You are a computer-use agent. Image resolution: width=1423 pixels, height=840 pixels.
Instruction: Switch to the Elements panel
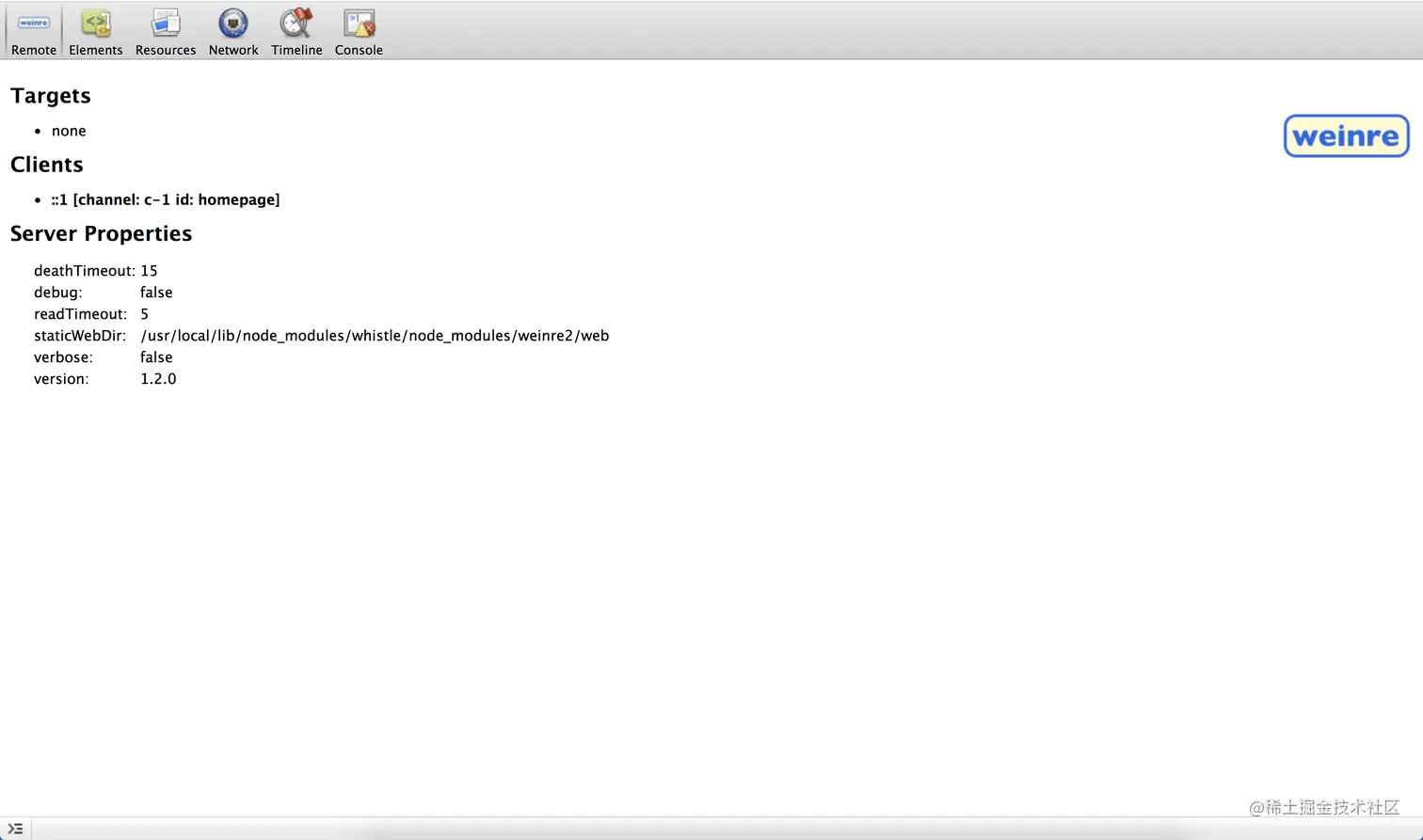point(95,32)
